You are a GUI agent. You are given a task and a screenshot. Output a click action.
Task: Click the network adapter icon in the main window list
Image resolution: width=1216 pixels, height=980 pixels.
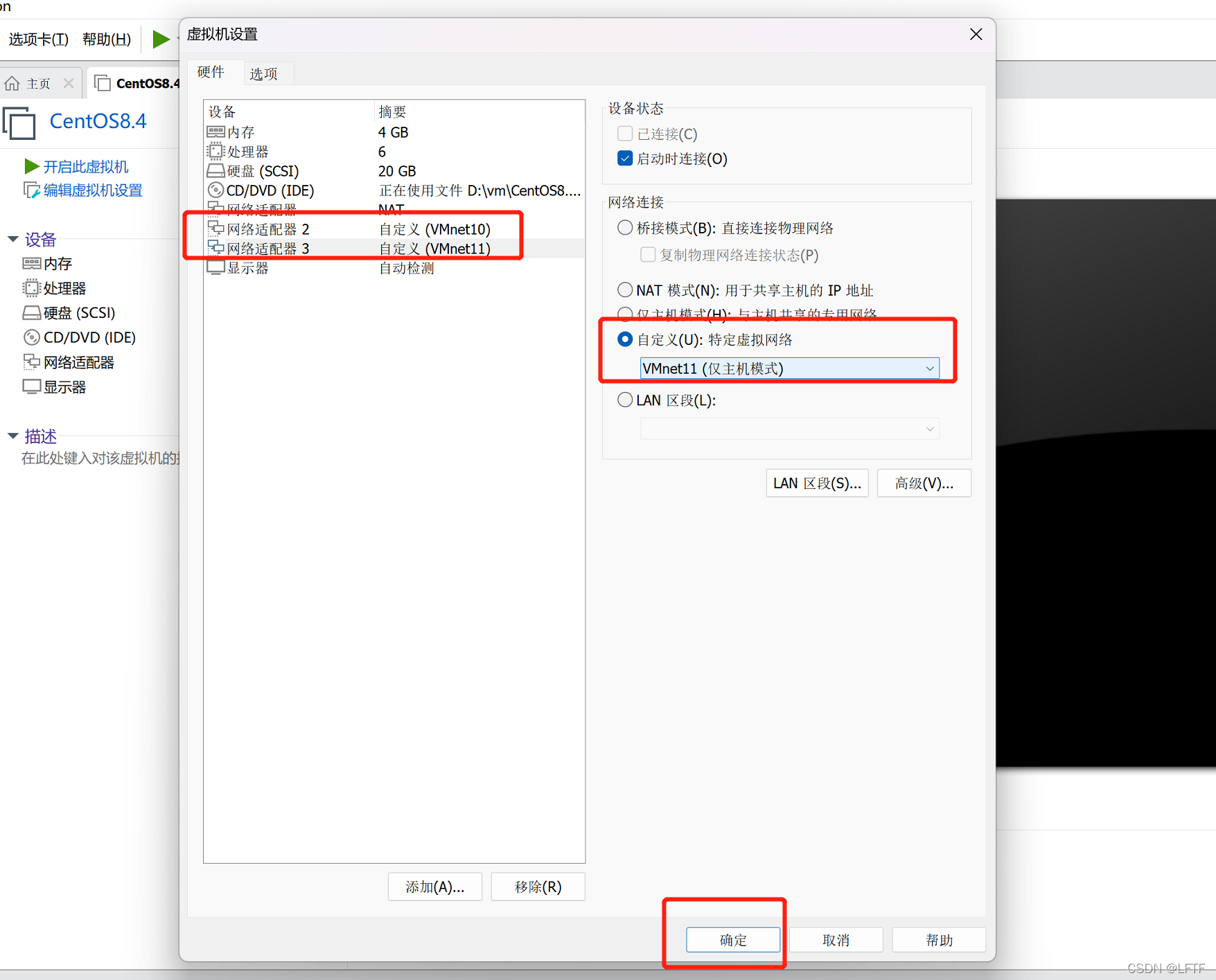pos(31,362)
